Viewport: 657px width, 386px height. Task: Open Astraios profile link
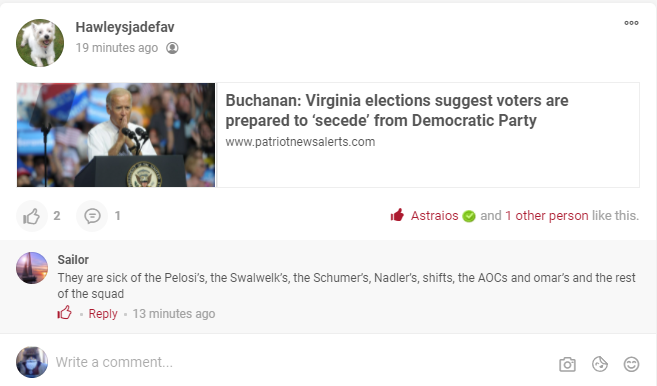[434, 216]
